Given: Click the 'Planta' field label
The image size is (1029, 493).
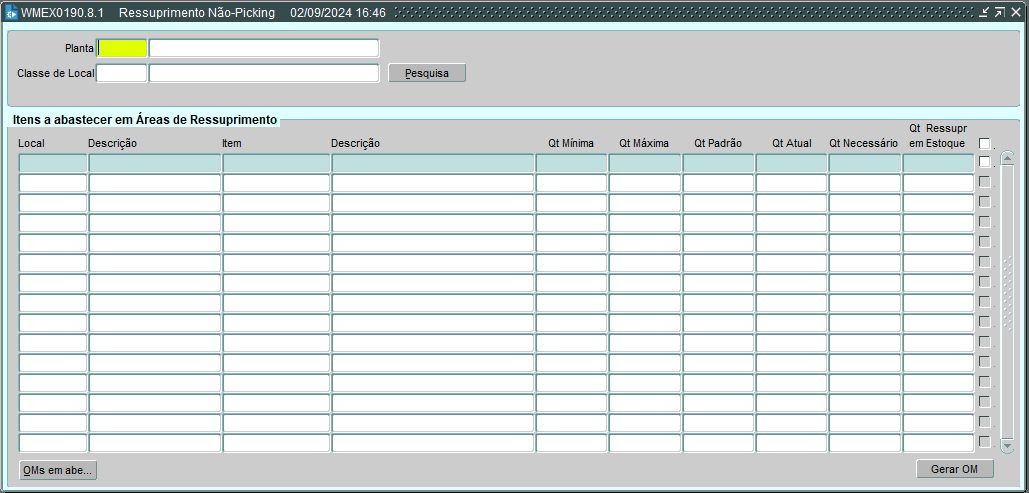Looking at the screenshot, I should pos(79,48).
